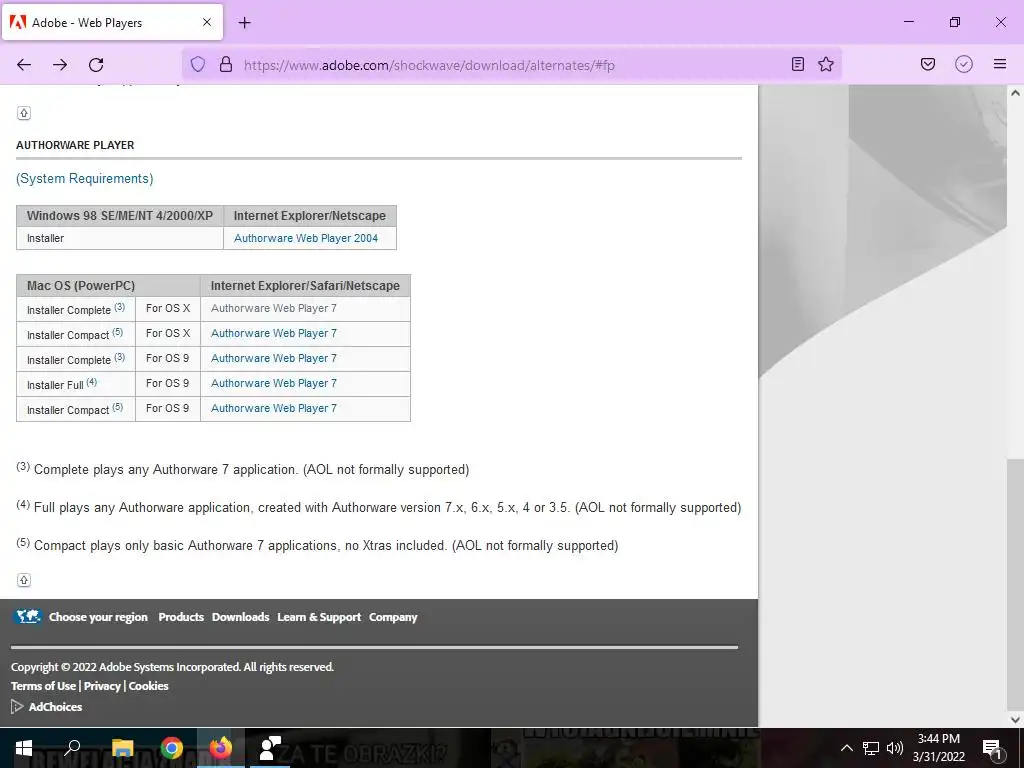Screen dimensions: 1024x768
Task: Open Windows taskbar search
Action: (x=72, y=748)
